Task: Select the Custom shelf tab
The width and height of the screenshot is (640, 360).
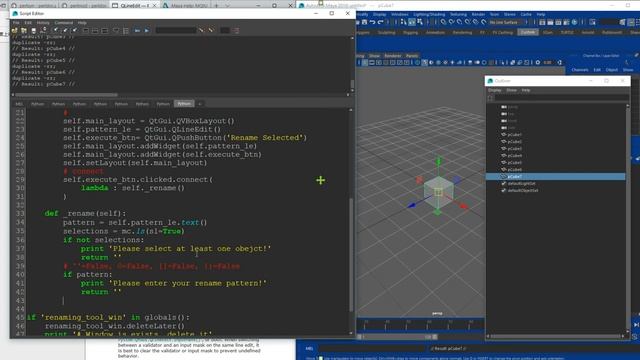Action: pyautogui.click(x=528, y=32)
